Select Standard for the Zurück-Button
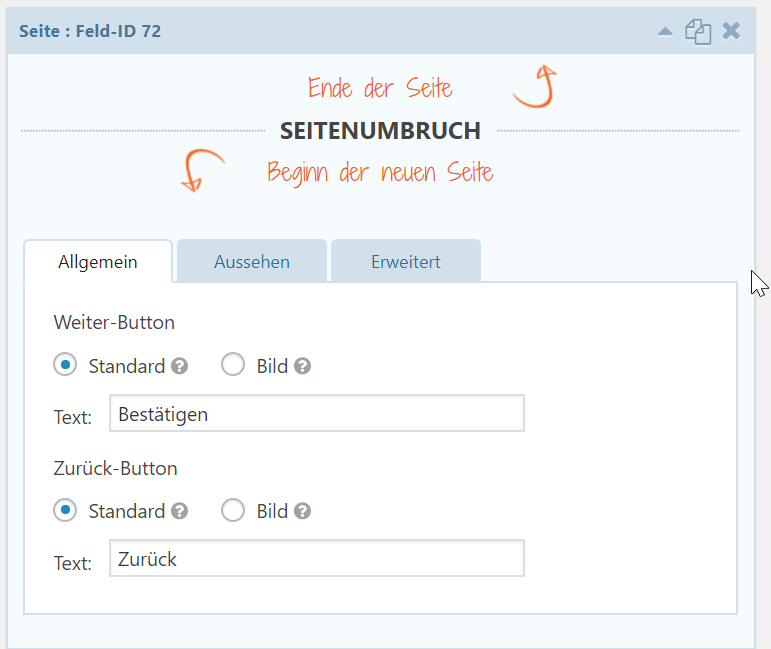Viewport: 771px width, 649px height. coord(65,510)
